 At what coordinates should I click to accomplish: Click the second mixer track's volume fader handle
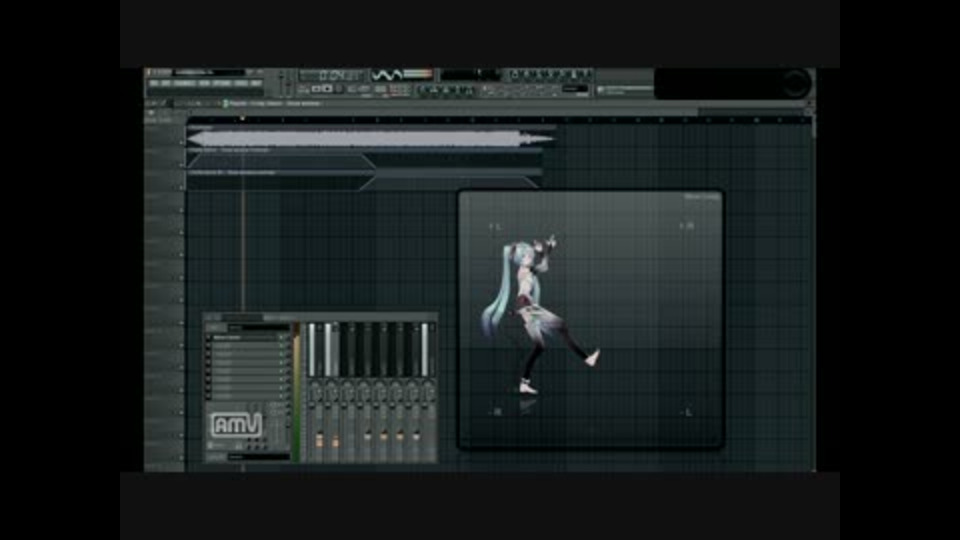[336, 441]
